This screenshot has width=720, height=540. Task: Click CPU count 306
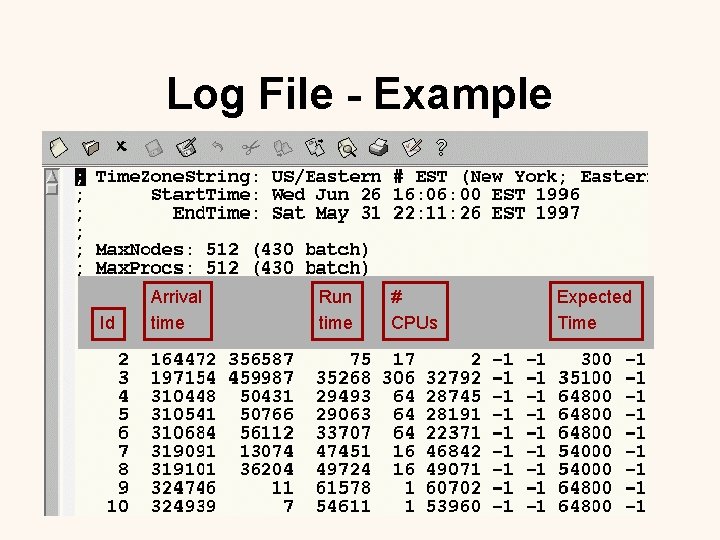tap(399, 378)
